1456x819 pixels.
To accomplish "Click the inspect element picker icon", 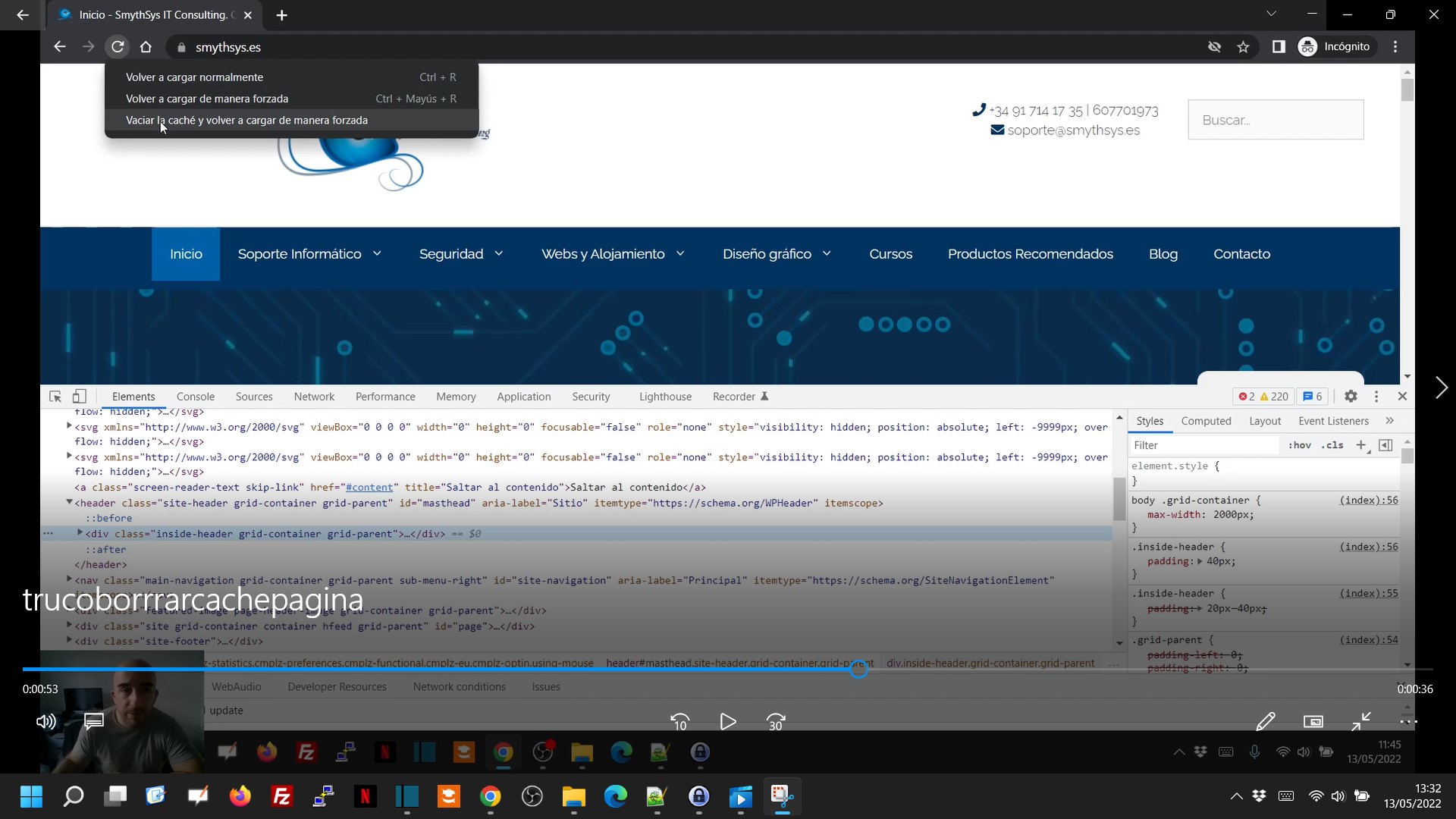I will point(55,397).
